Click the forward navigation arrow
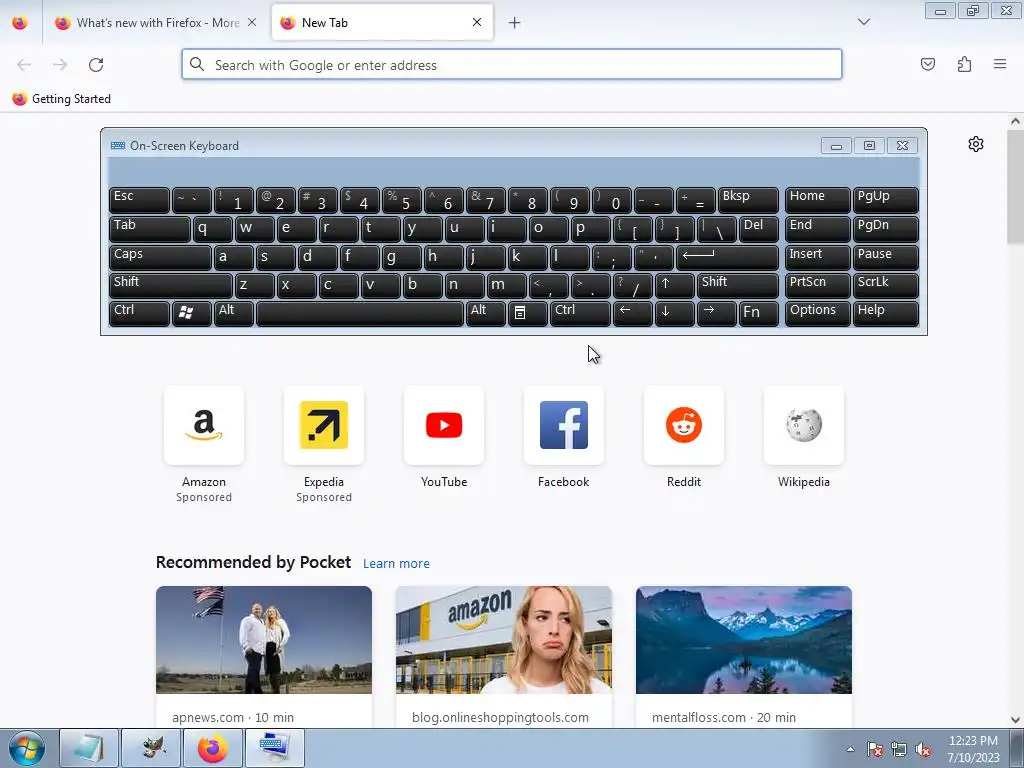This screenshot has width=1024, height=768. point(60,65)
